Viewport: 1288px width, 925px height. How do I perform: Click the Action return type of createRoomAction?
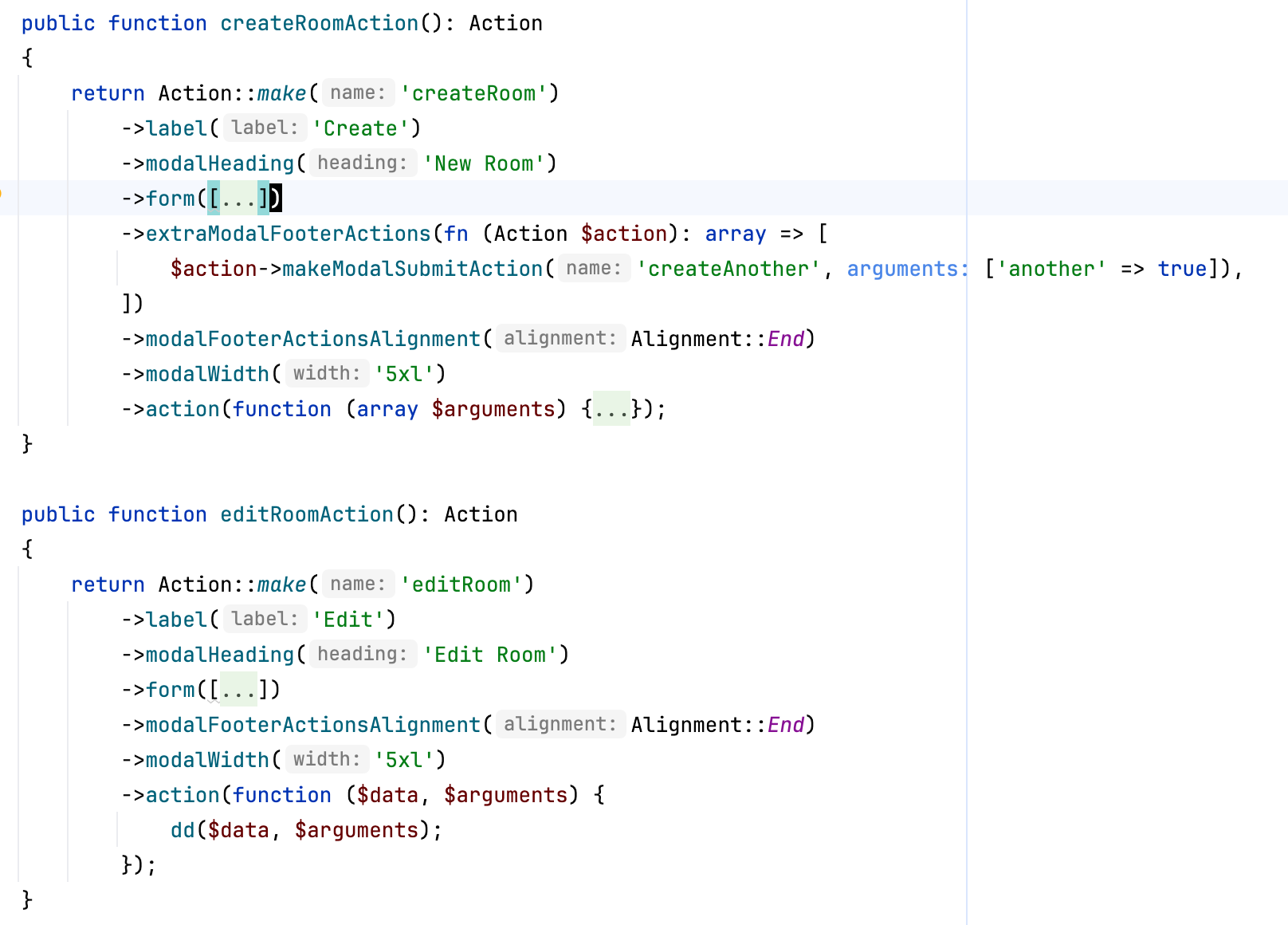(506, 23)
